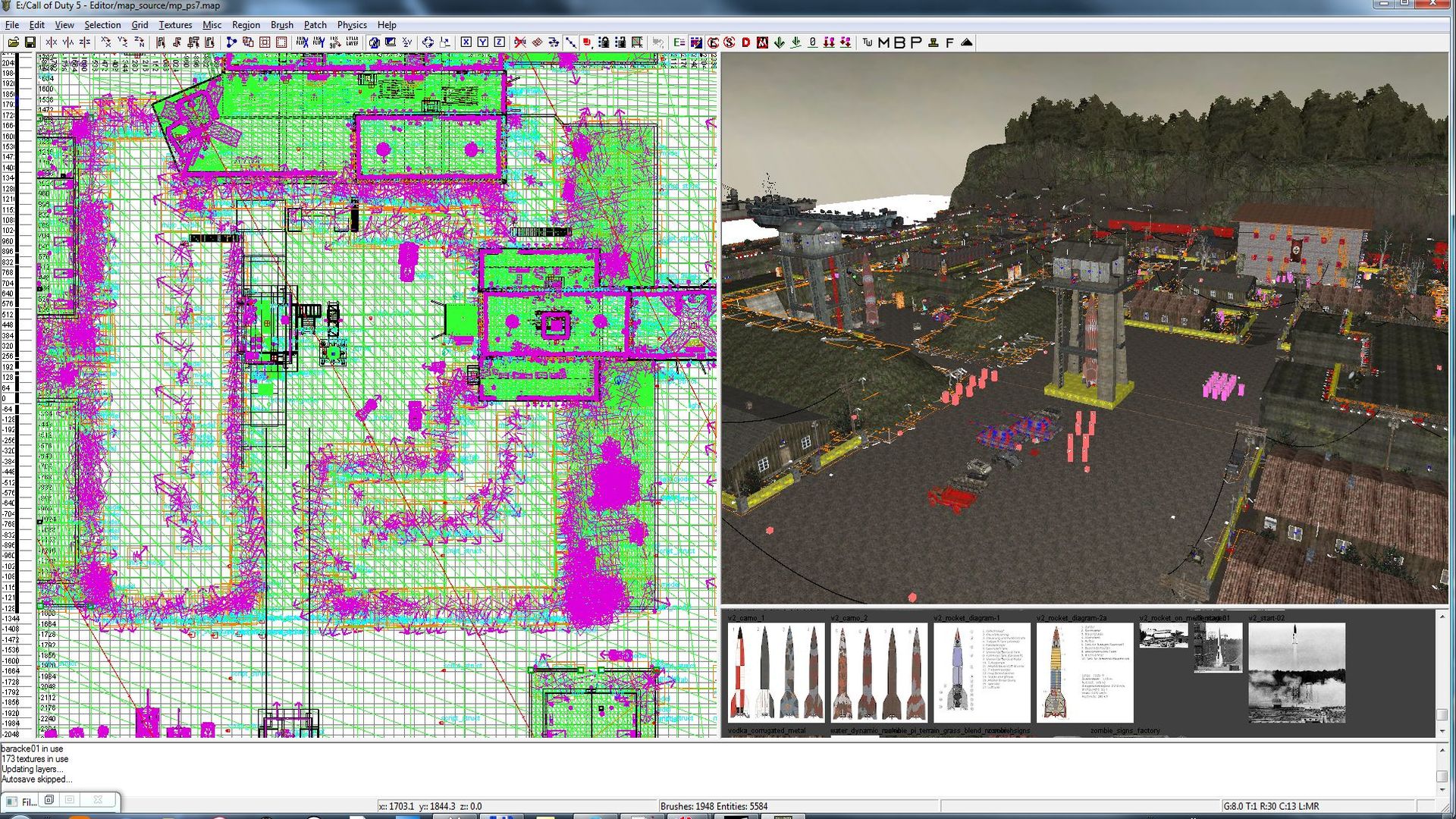Image resolution: width=1456 pixels, height=819 pixels.
Task: Click the double pink arrows down icon
Action: click(829, 42)
